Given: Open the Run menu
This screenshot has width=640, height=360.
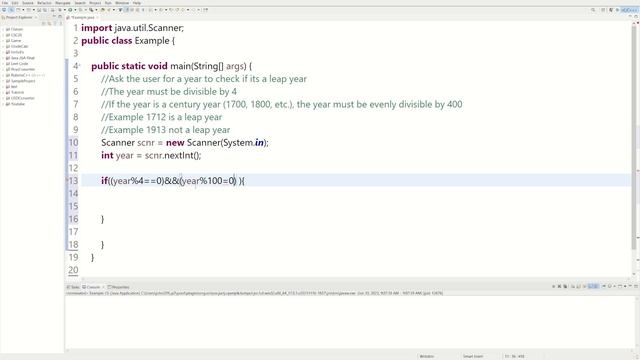Looking at the screenshot, I should click(x=108, y=3).
